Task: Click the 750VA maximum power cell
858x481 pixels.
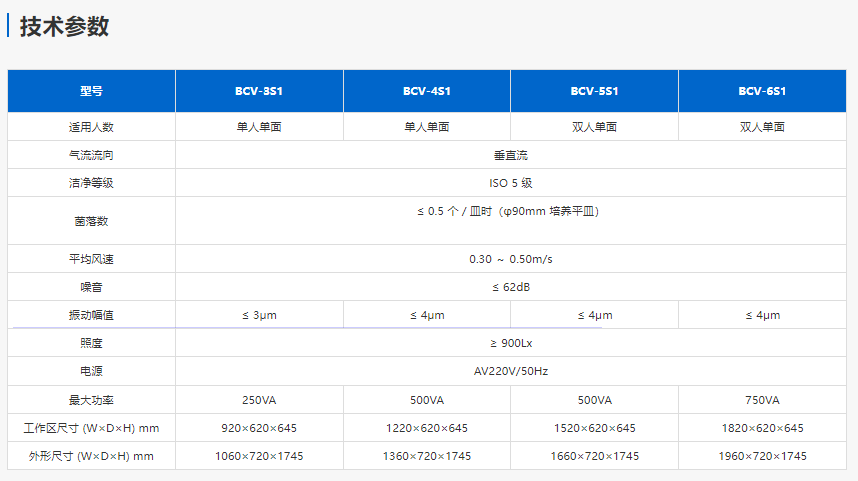Action: 762,400
